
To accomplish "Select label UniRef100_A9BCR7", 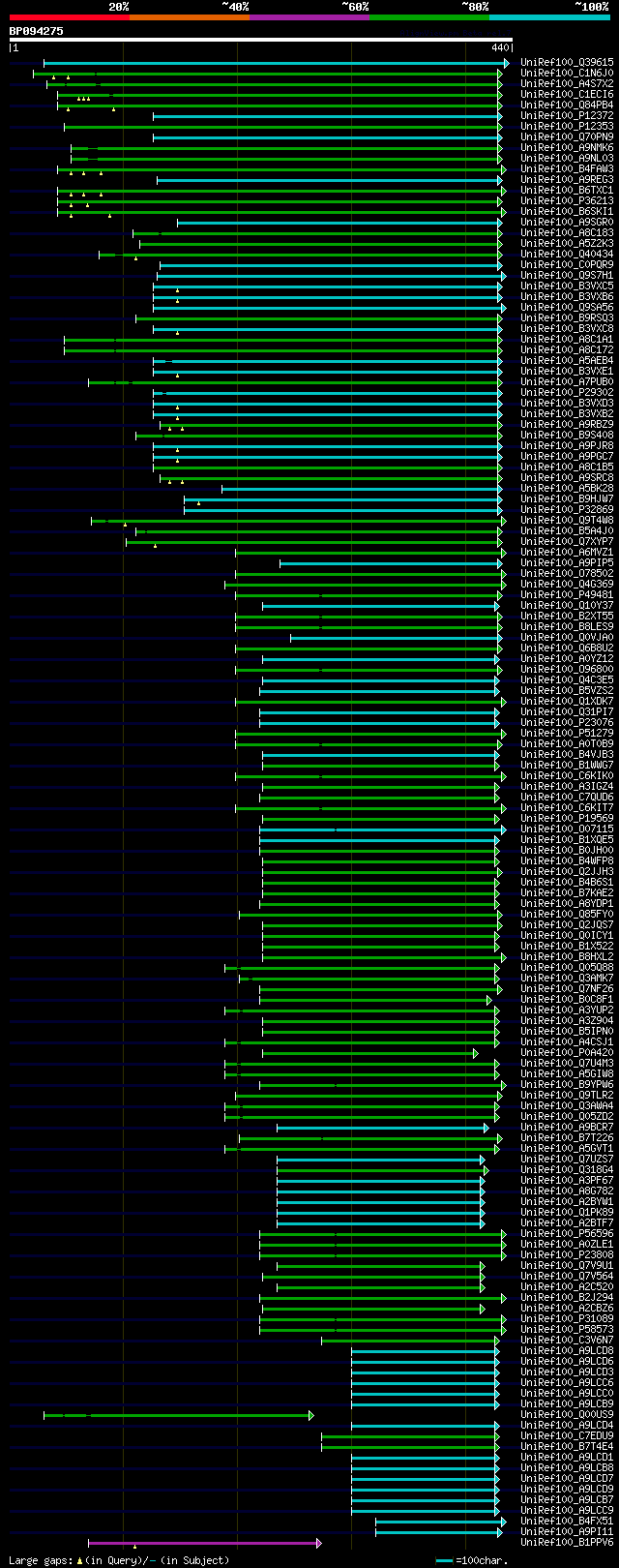I will click(x=567, y=1127).
